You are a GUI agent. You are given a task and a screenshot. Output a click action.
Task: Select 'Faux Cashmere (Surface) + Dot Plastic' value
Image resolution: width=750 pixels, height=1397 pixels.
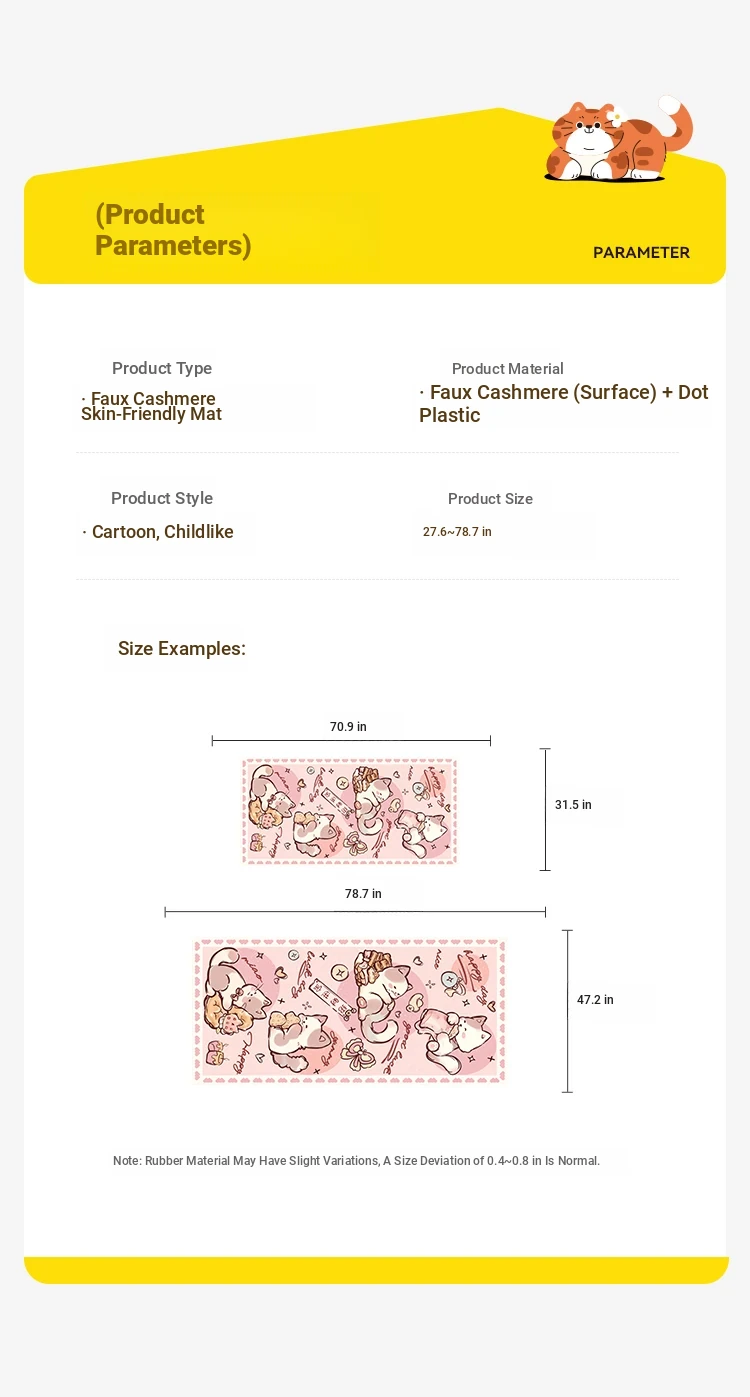(x=564, y=404)
